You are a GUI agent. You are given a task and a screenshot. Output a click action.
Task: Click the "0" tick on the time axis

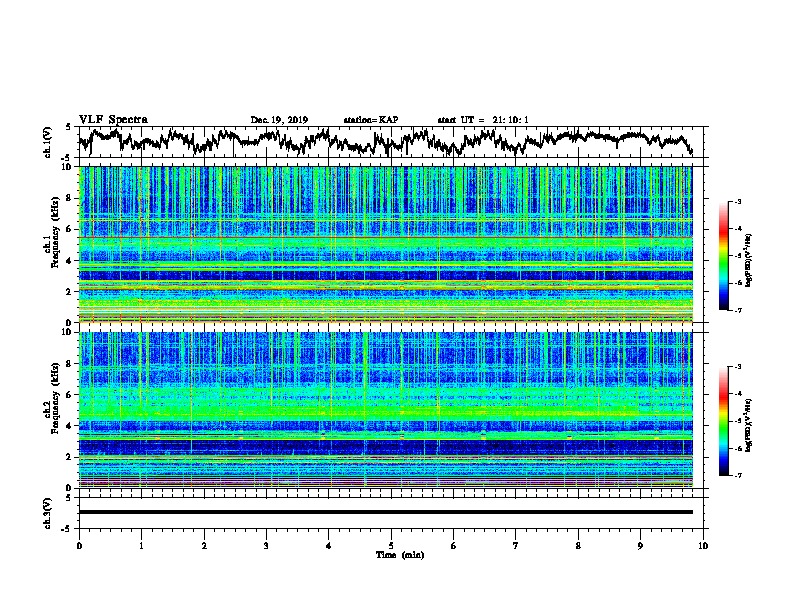click(79, 546)
